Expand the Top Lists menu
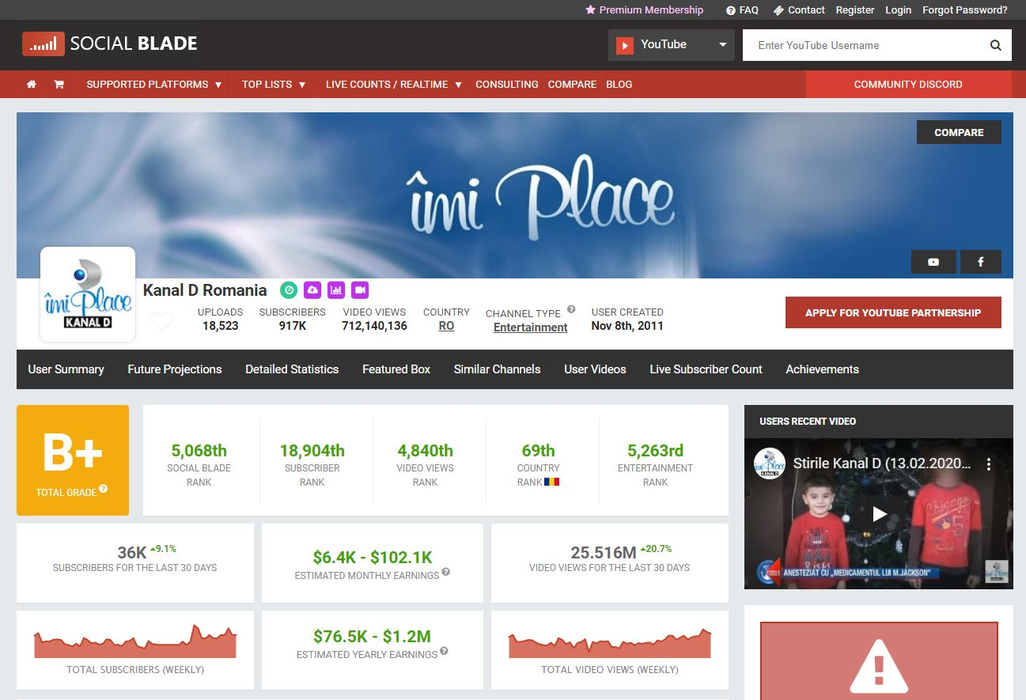The width and height of the screenshot is (1026, 700). pyautogui.click(x=274, y=84)
